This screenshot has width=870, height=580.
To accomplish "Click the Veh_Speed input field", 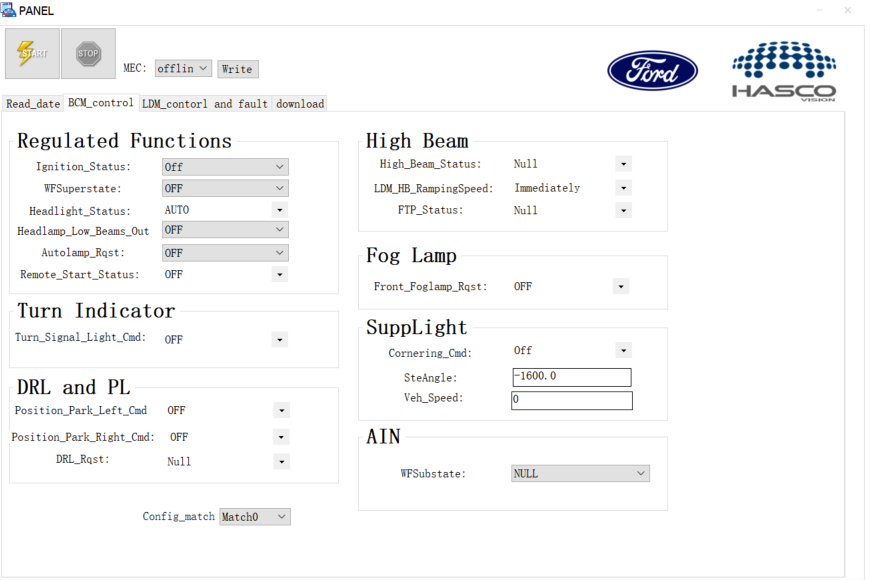I will click(571, 400).
